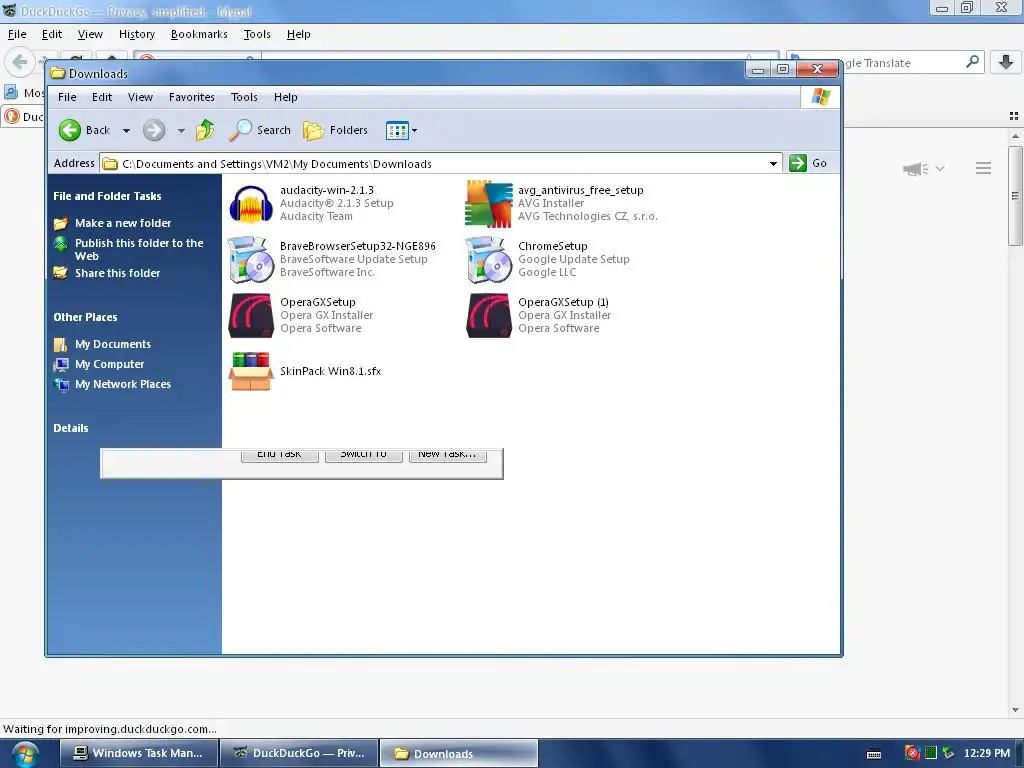Toggle the Folders pane button
Screen dimensions: 1024x768
tap(335, 130)
